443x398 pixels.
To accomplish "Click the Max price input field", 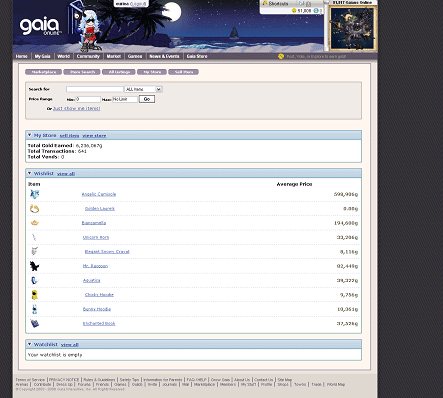I will coord(125,99).
